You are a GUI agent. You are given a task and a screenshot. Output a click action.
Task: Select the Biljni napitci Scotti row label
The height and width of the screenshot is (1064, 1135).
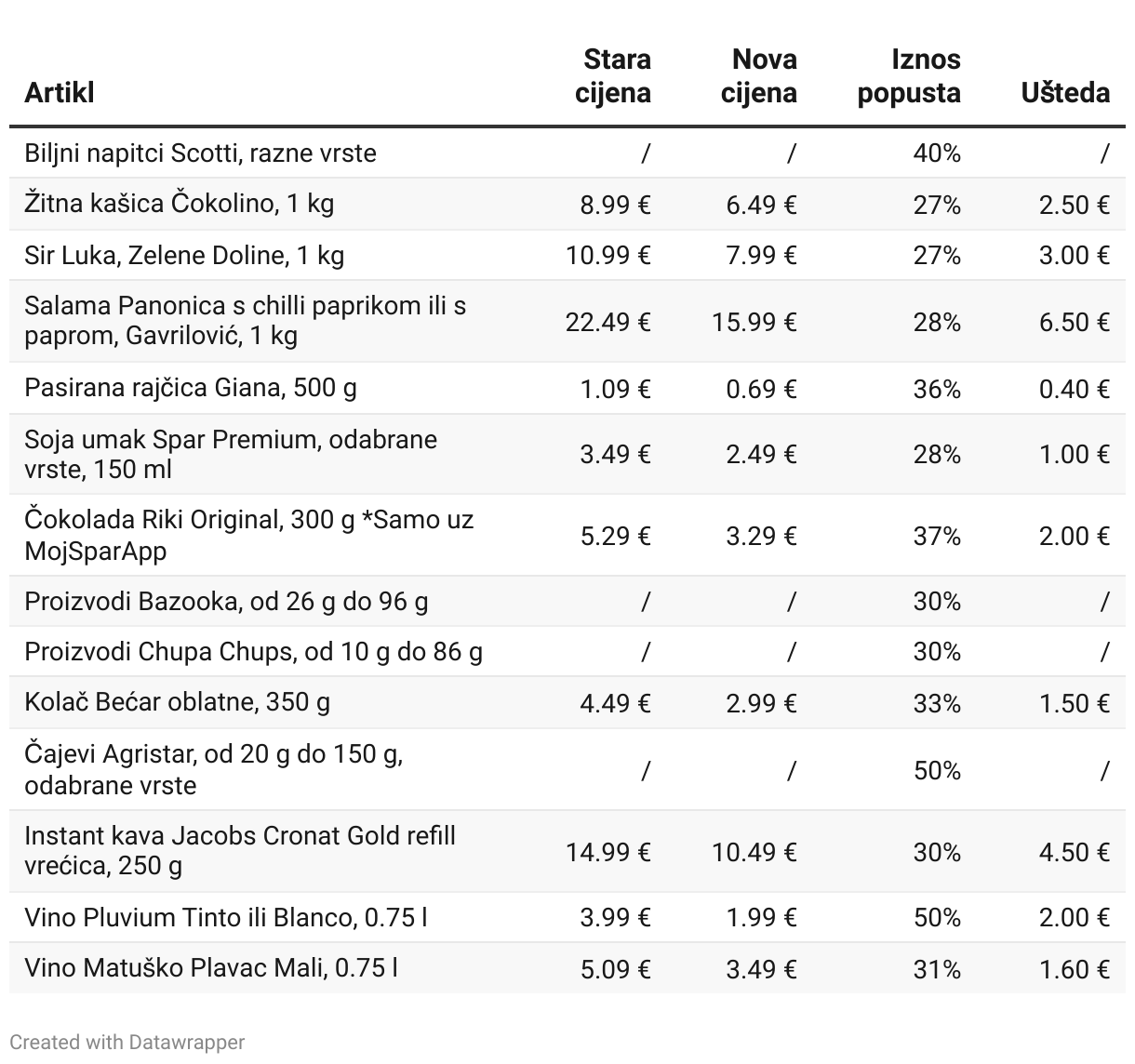pos(200,153)
